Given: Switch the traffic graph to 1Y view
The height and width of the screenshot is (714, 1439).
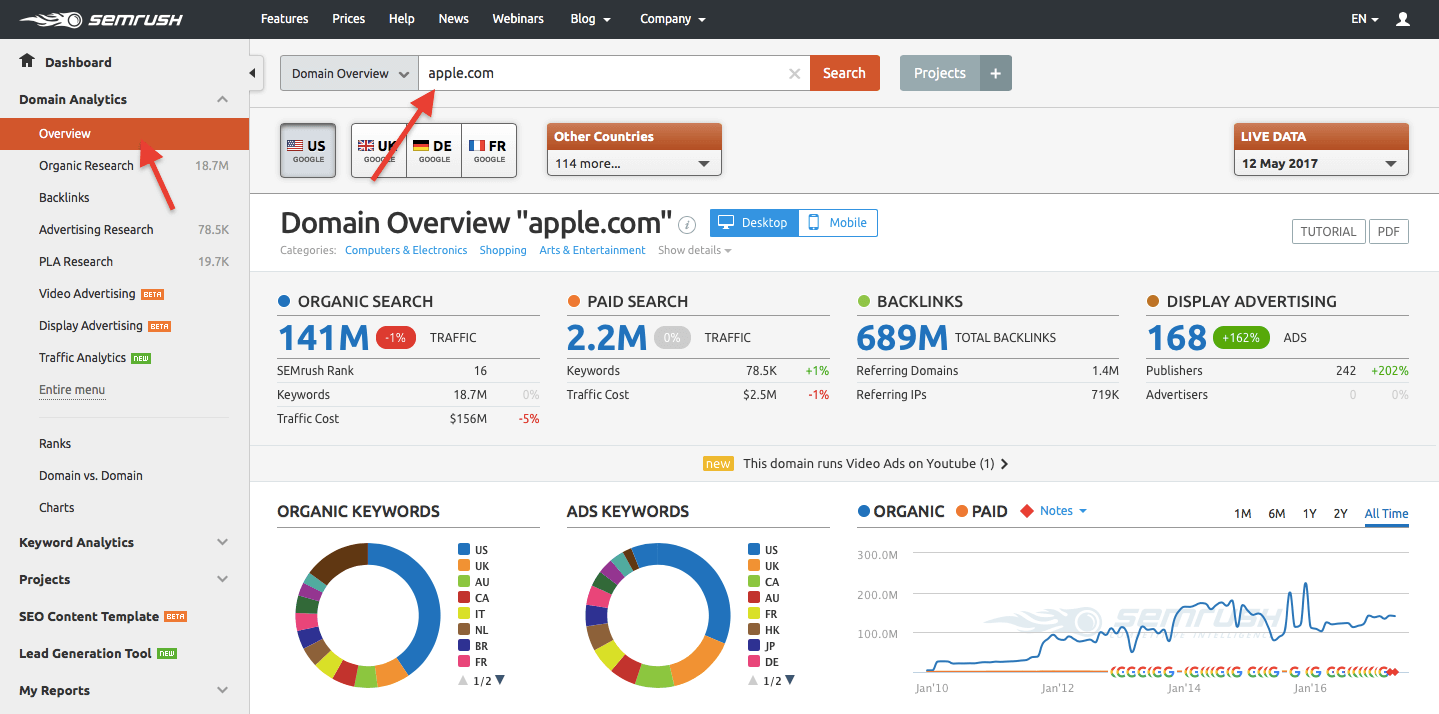Looking at the screenshot, I should (1309, 512).
